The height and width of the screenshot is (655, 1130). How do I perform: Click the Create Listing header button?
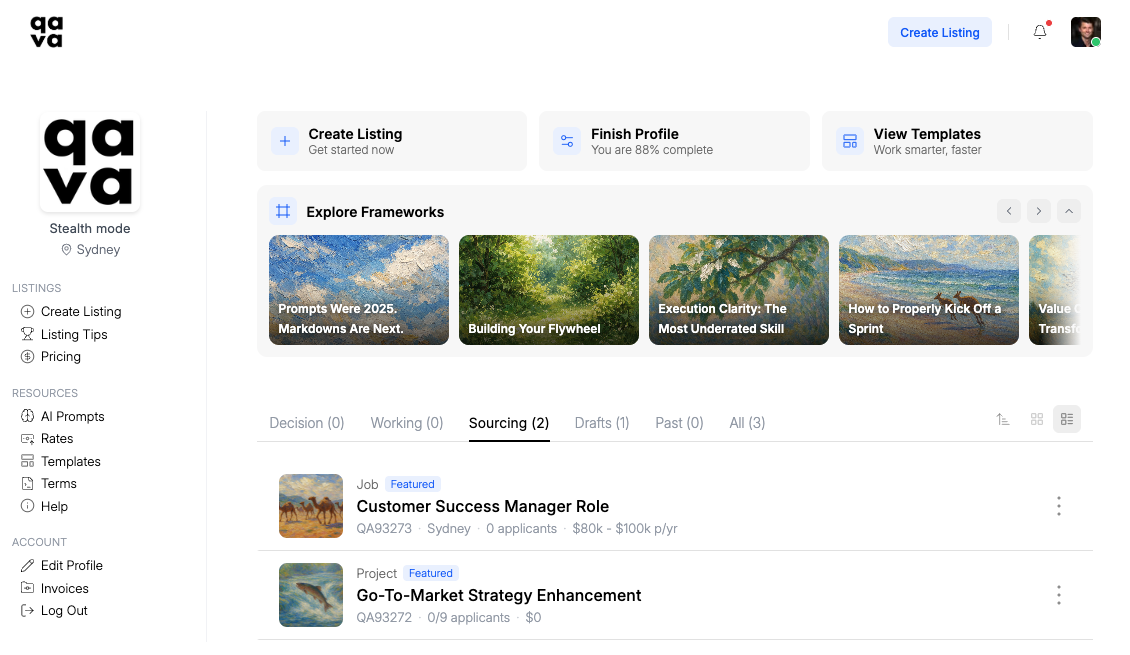click(939, 32)
